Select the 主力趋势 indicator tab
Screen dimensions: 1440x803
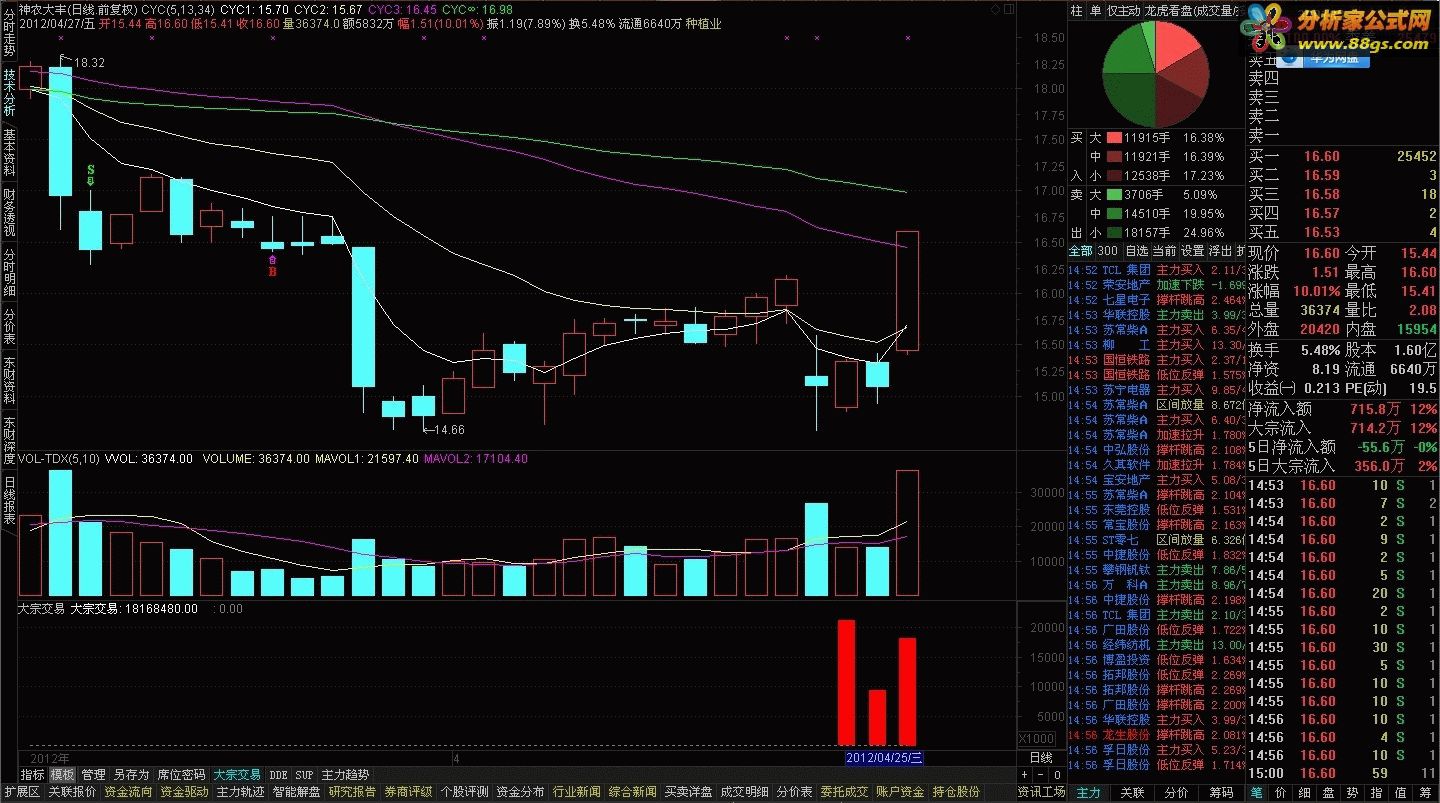345,774
